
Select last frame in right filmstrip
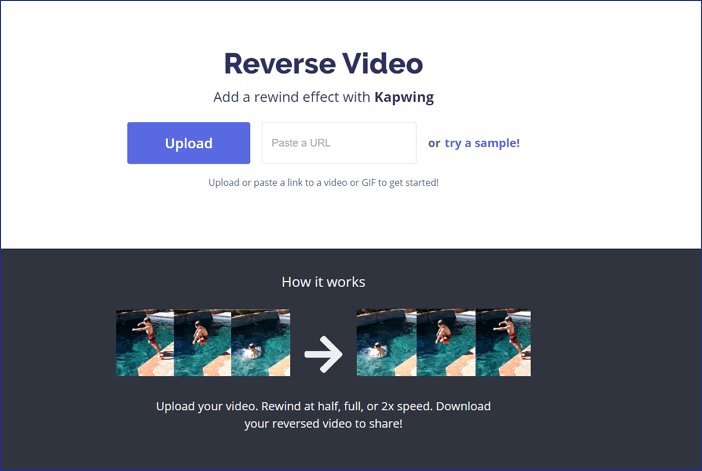(503, 343)
